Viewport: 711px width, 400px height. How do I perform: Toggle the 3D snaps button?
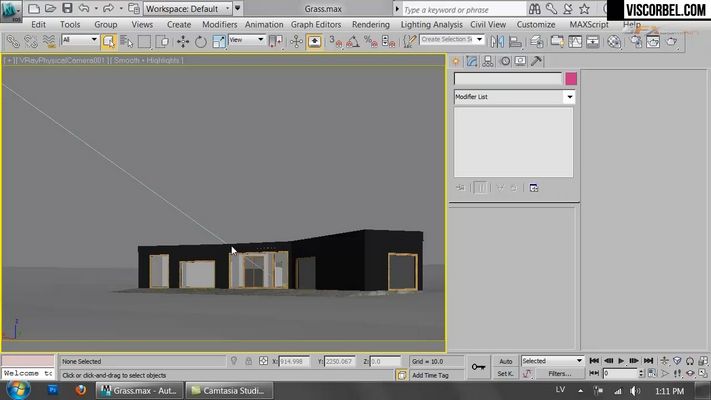pos(335,41)
